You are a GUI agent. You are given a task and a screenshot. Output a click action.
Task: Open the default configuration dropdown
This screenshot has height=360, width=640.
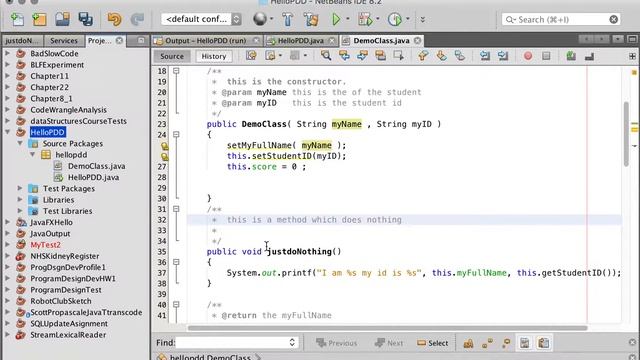(x=201, y=19)
